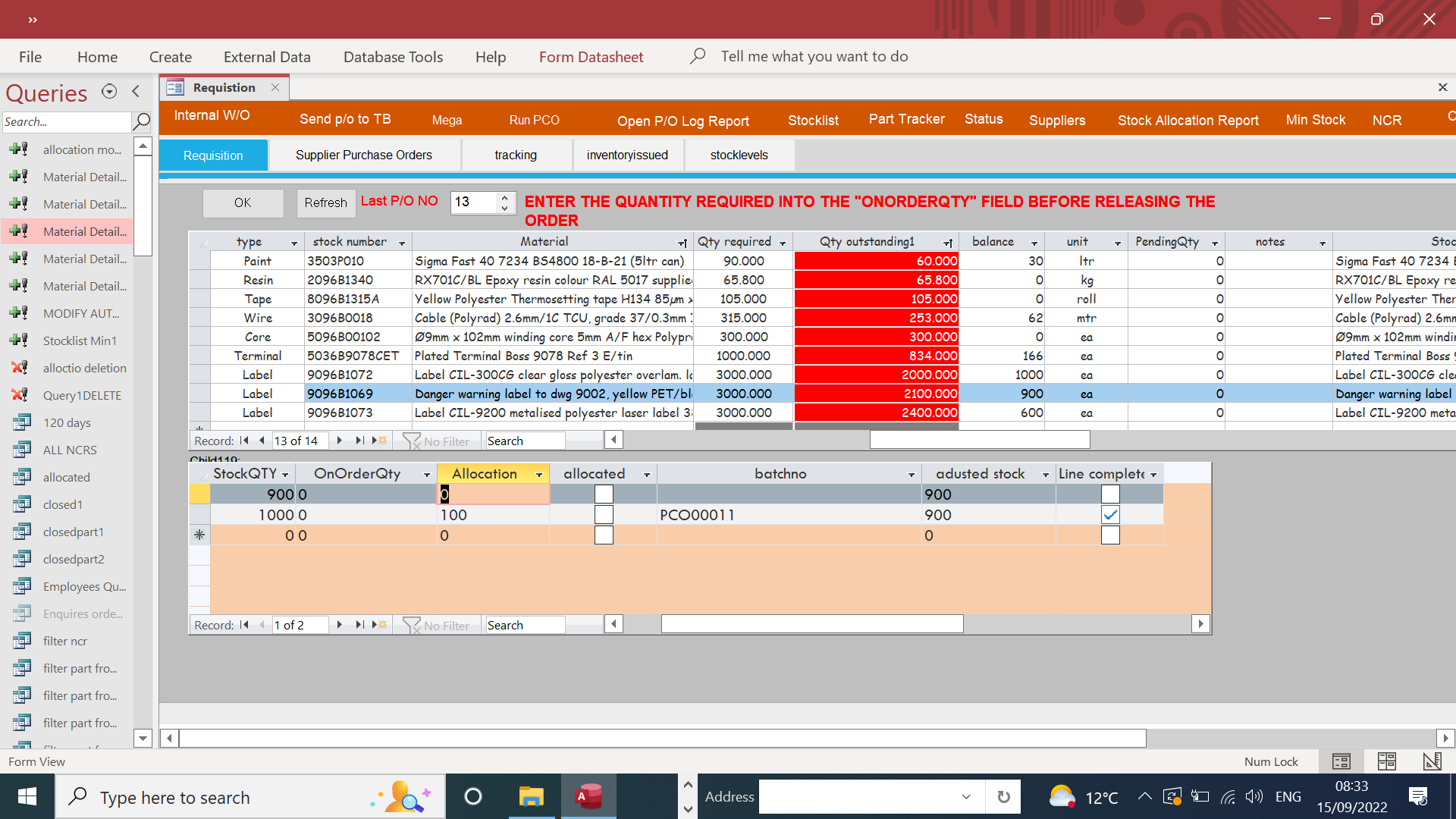Open the Database Tools ribbon tab
Screen dimensions: 1456x819
(x=393, y=57)
